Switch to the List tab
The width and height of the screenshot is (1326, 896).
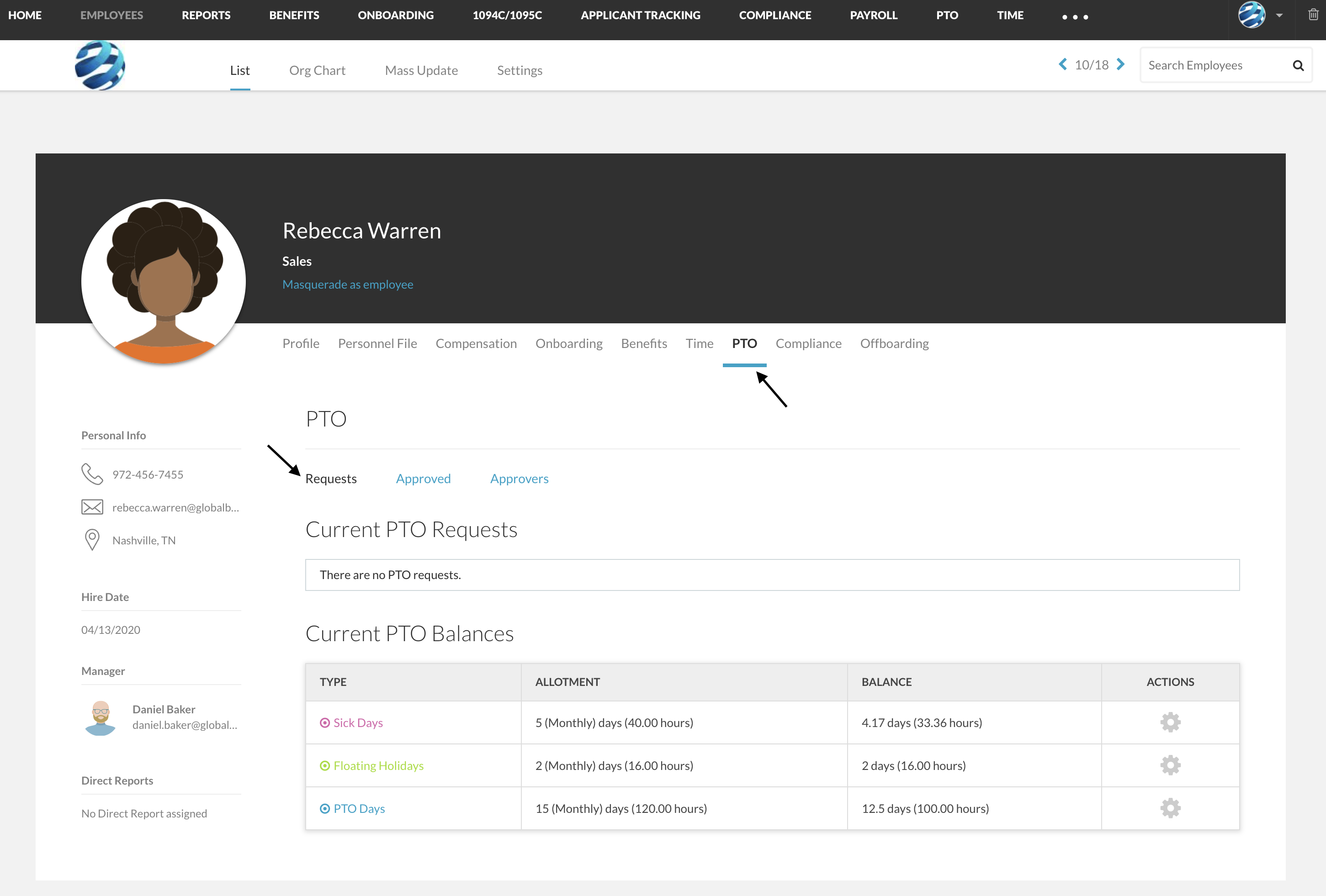[239, 70]
